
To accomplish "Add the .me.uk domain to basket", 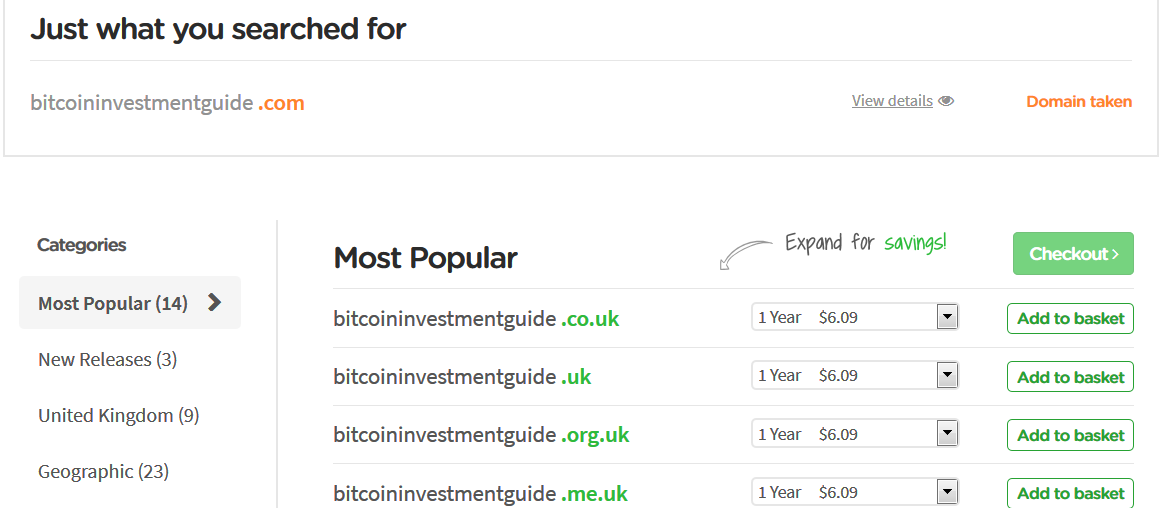I will pyautogui.click(x=1070, y=492).
